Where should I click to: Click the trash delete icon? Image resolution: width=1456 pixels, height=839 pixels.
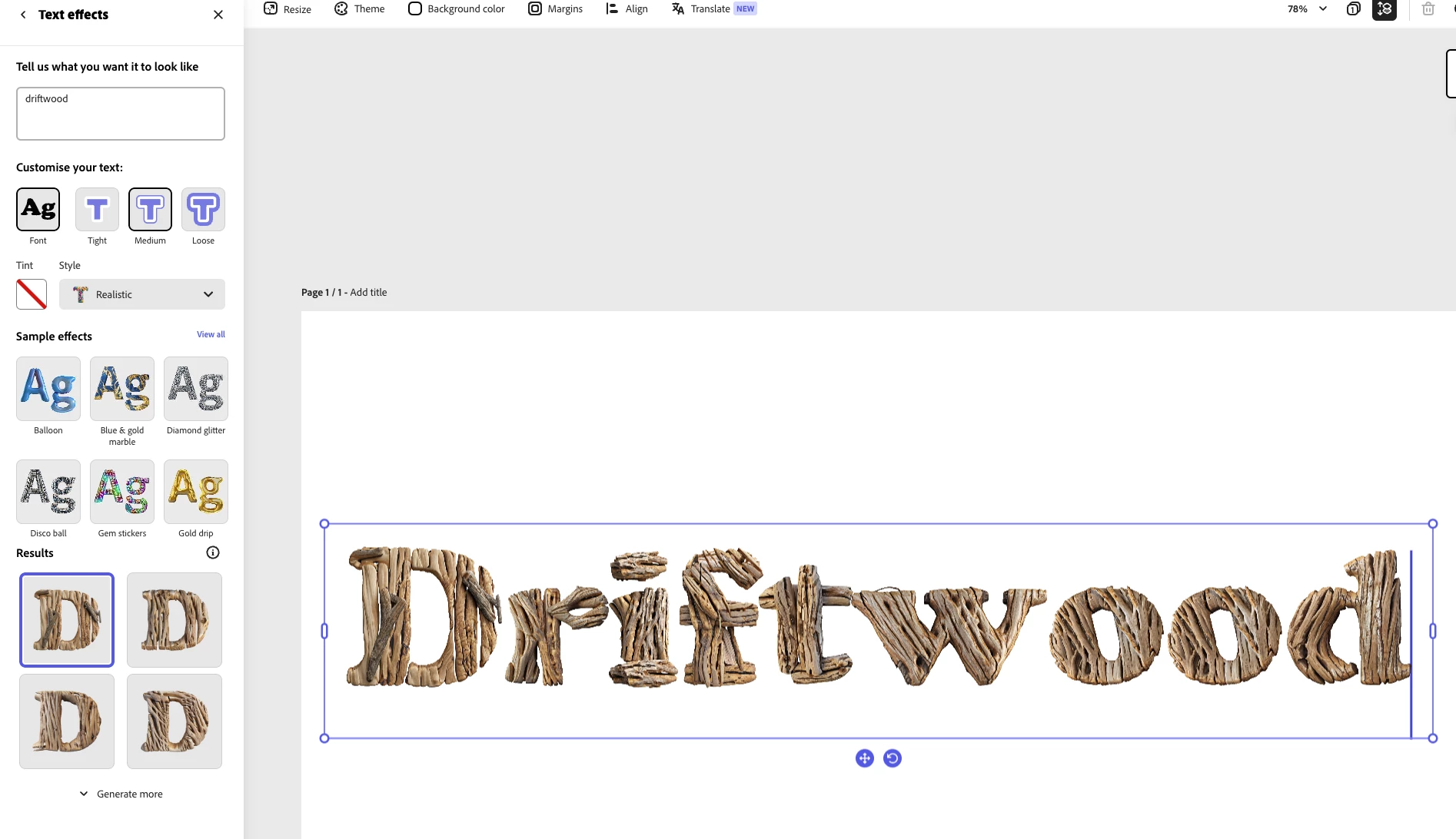coord(1428,9)
